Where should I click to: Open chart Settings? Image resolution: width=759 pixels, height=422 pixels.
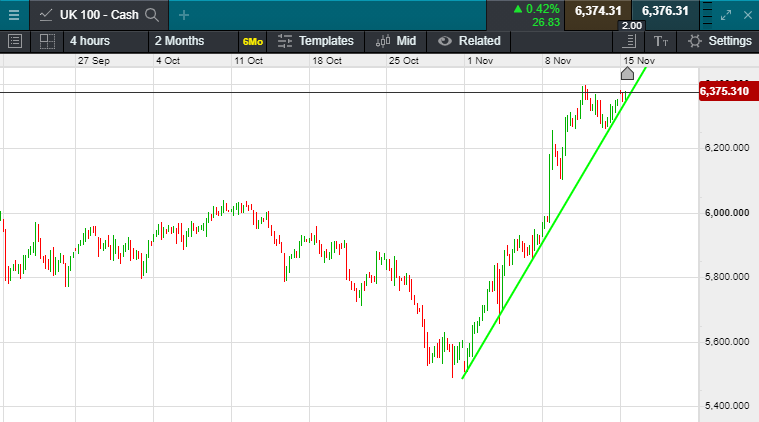click(x=719, y=41)
